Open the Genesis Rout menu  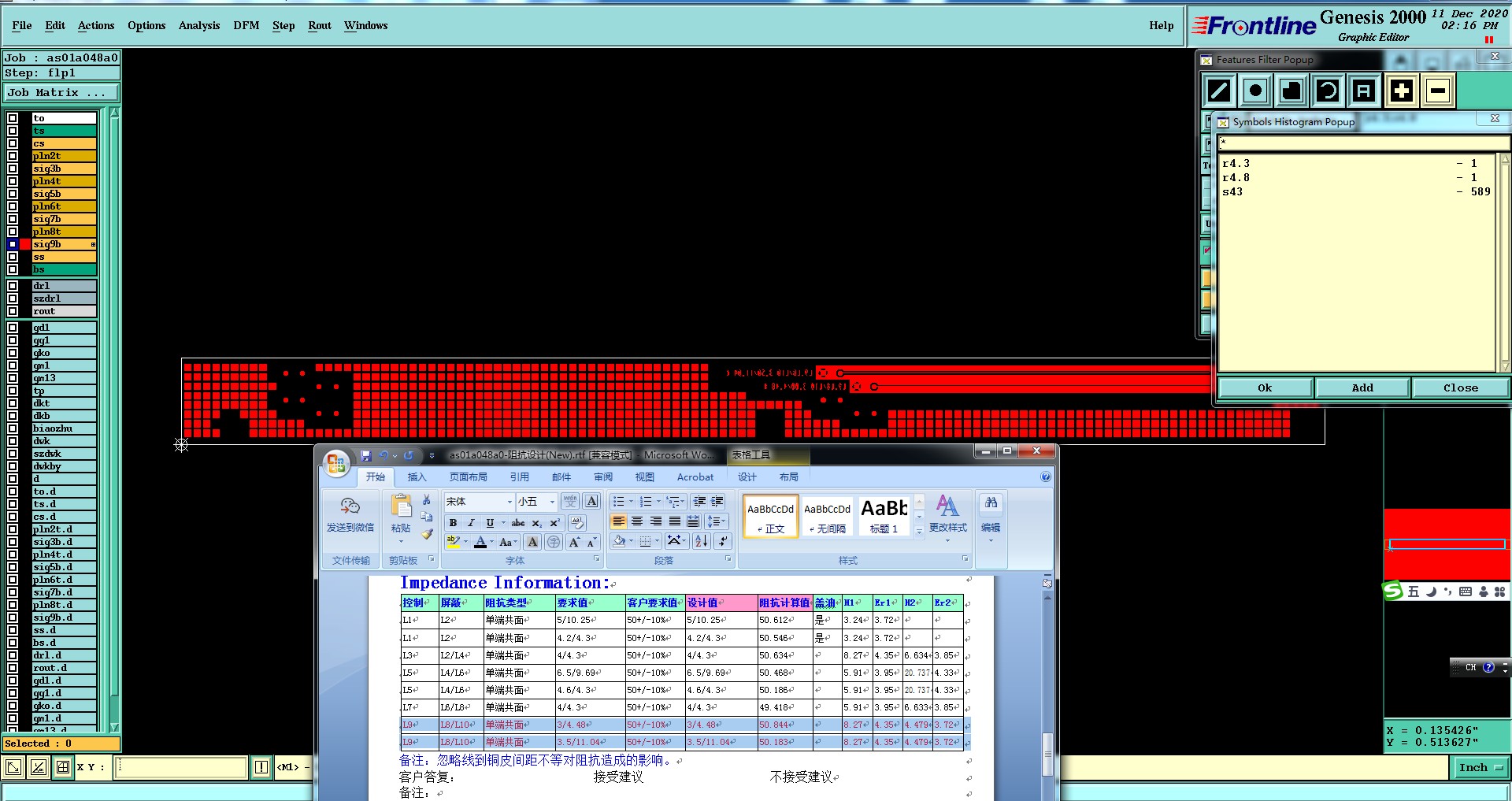coord(320,25)
